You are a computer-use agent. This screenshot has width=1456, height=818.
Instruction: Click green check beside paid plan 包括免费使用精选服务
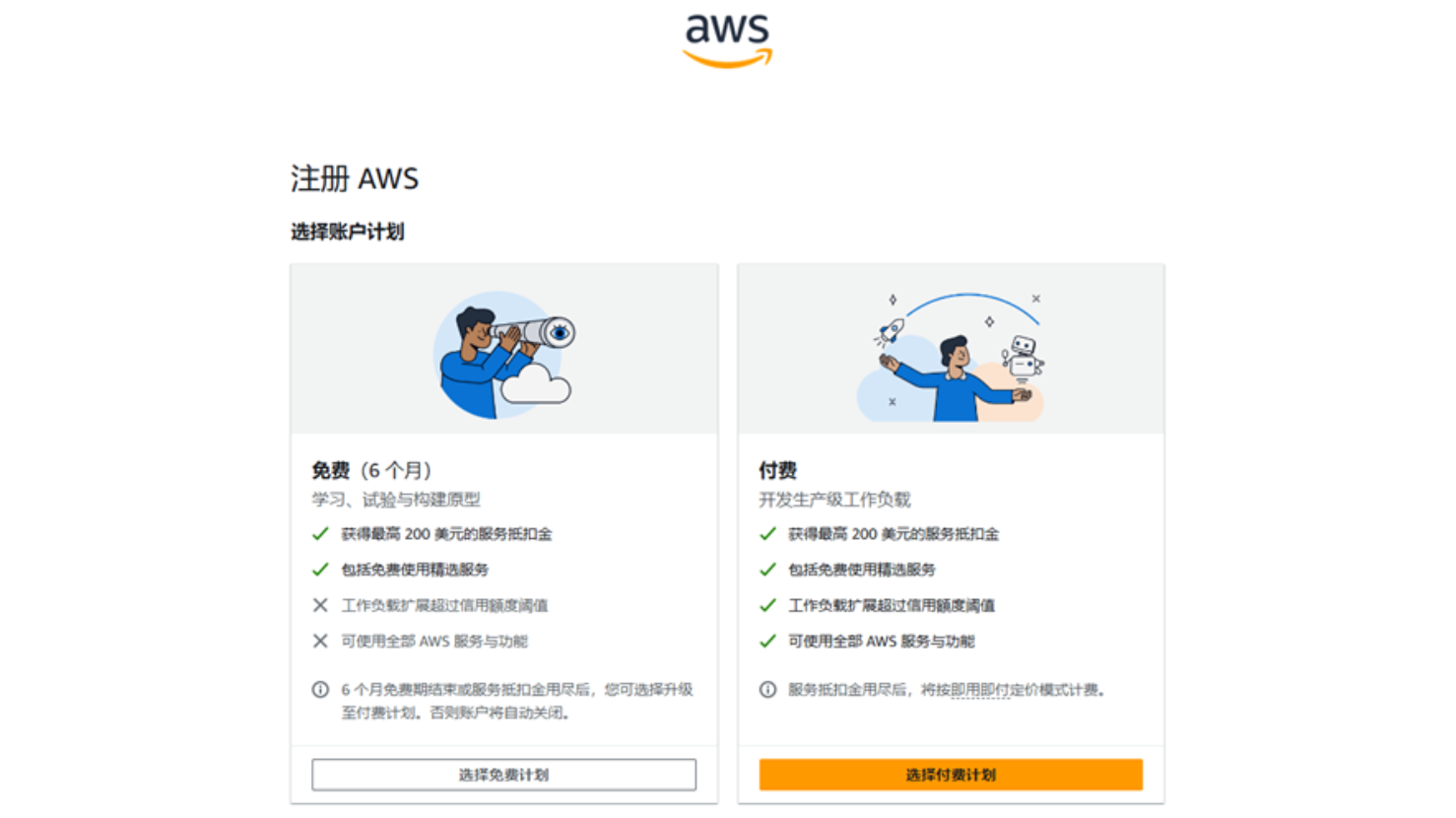pyautogui.click(x=767, y=570)
